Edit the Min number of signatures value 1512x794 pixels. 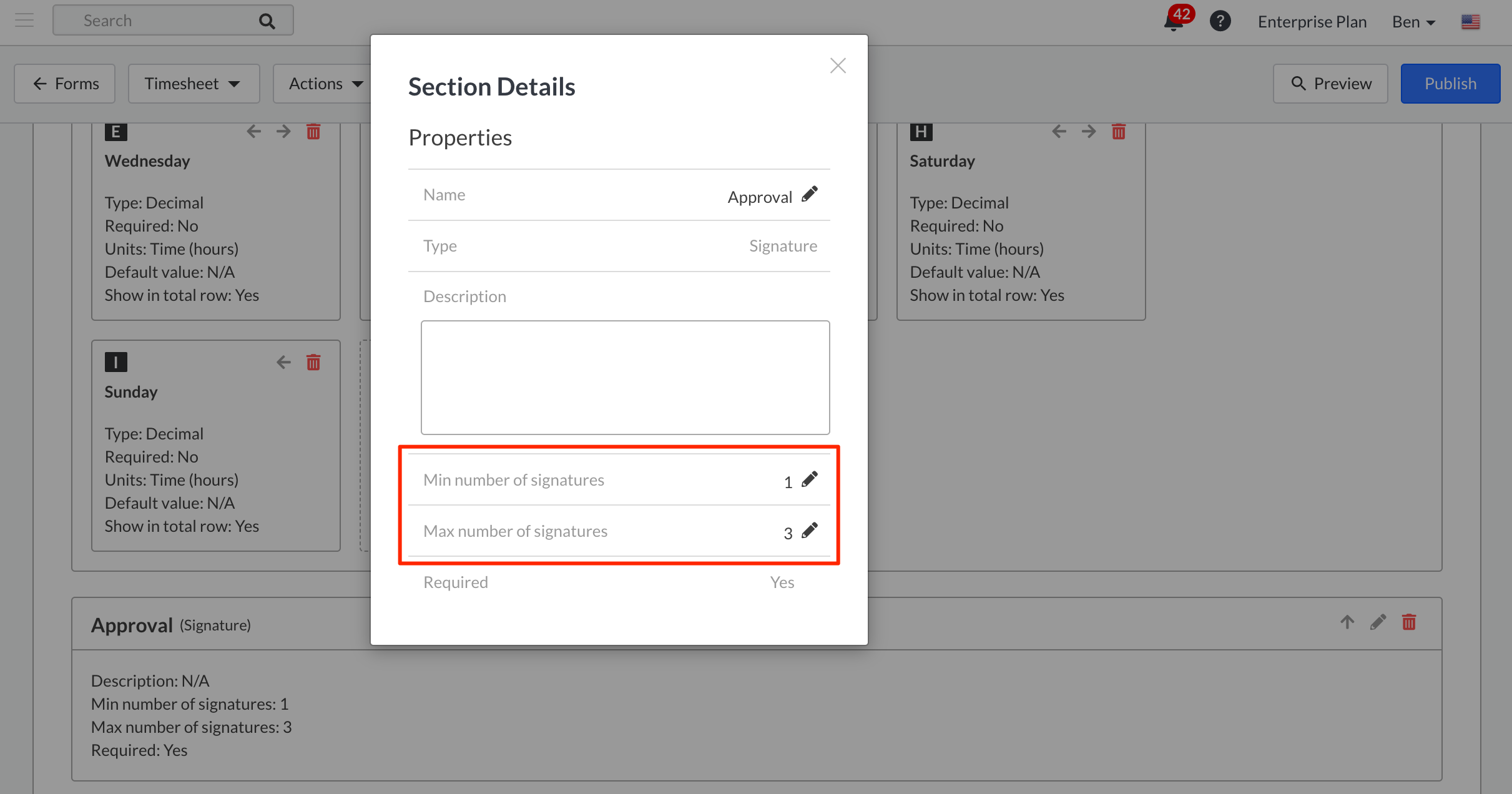pyautogui.click(x=810, y=479)
